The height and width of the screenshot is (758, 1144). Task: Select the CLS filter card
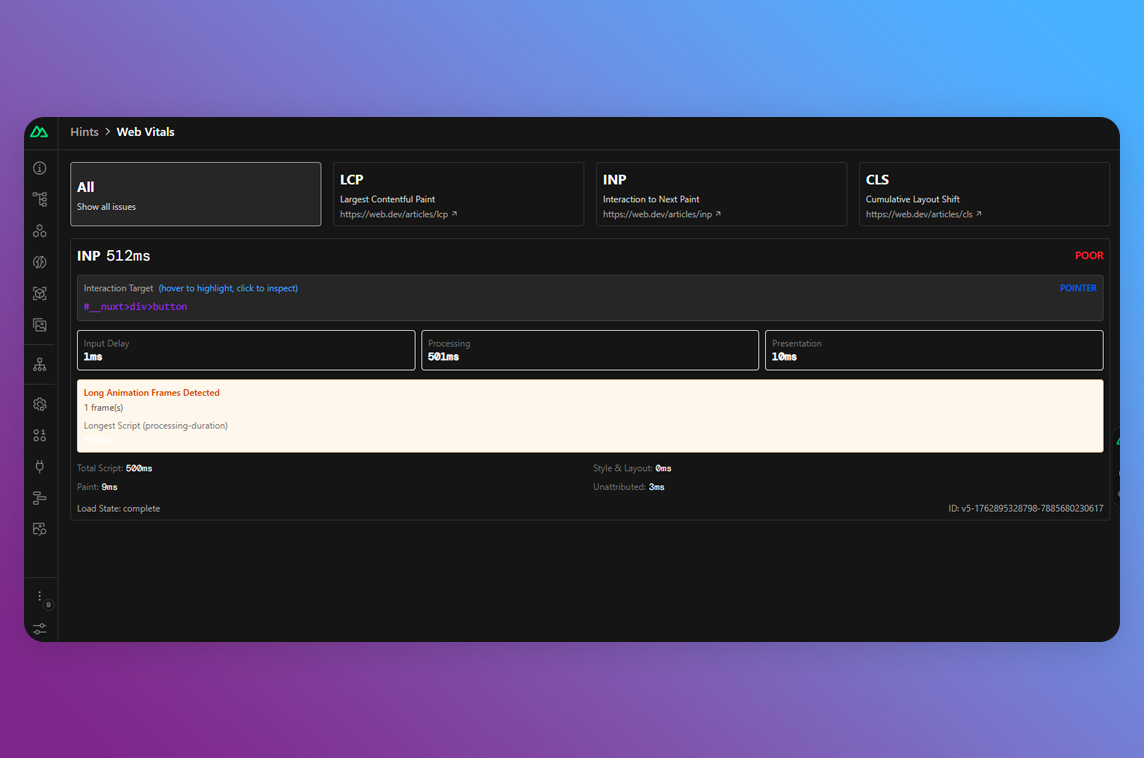984,194
